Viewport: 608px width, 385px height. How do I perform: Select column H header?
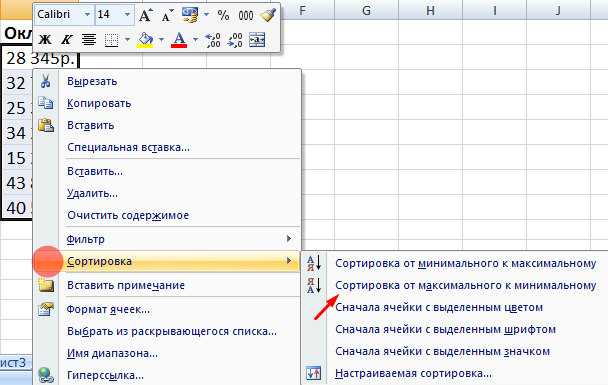[x=430, y=10]
